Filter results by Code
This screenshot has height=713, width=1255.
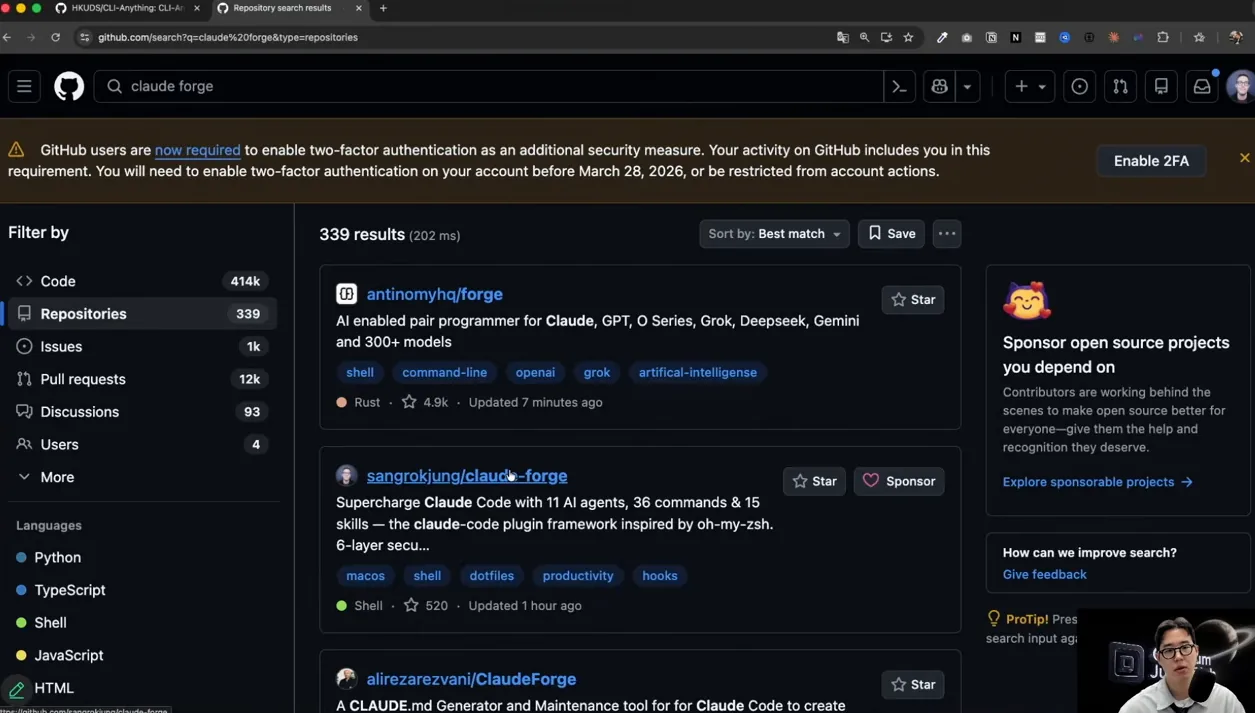(x=142, y=281)
